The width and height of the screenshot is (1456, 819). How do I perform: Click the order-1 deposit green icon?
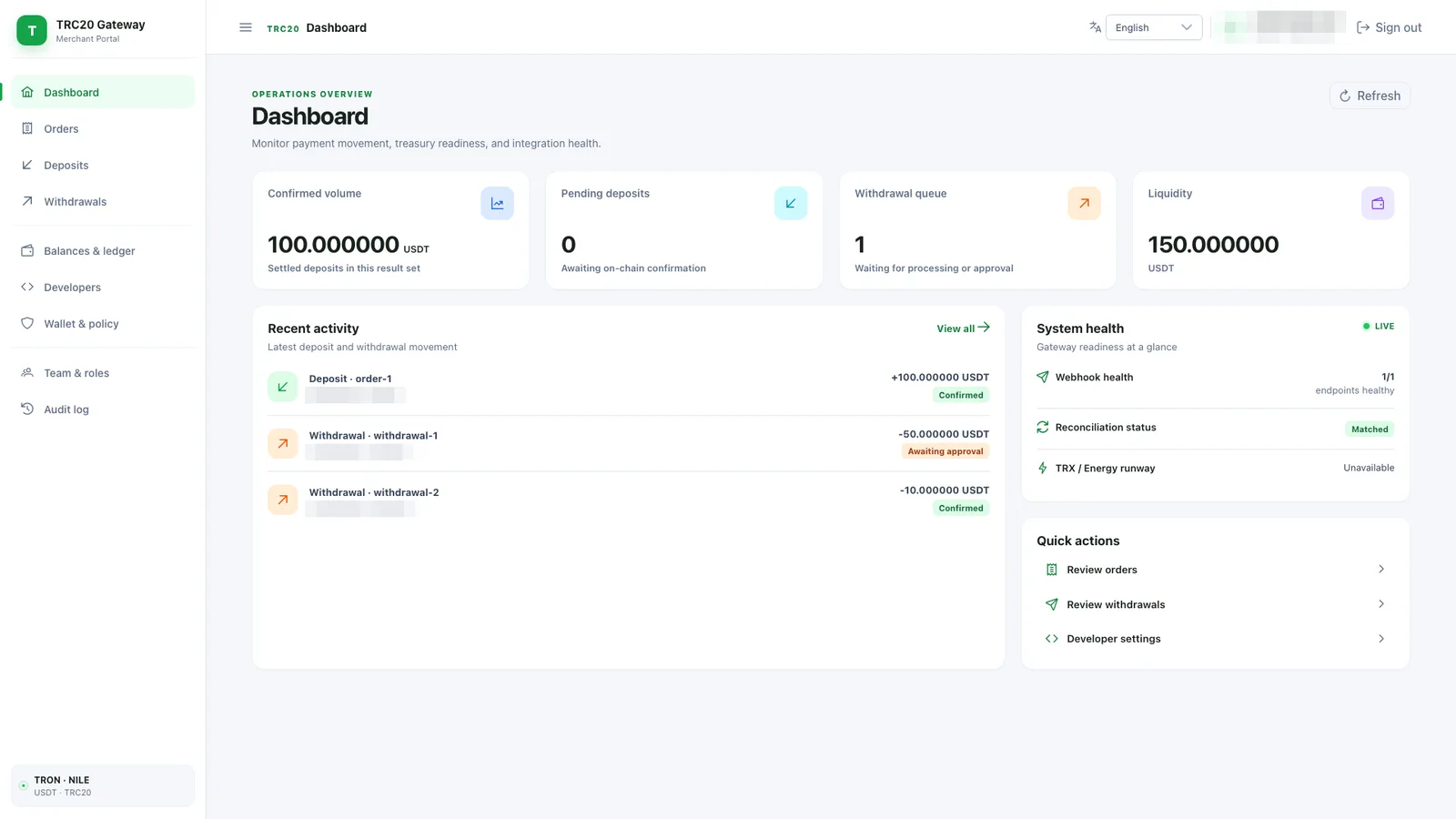(283, 387)
